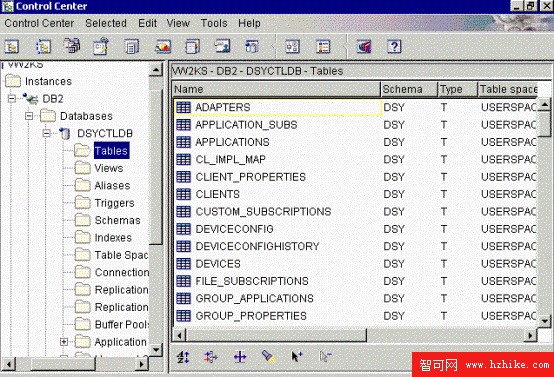Open the Control Center toolbar icon
The width and height of the screenshot is (554, 377).
pyautogui.click(x=12, y=47)
